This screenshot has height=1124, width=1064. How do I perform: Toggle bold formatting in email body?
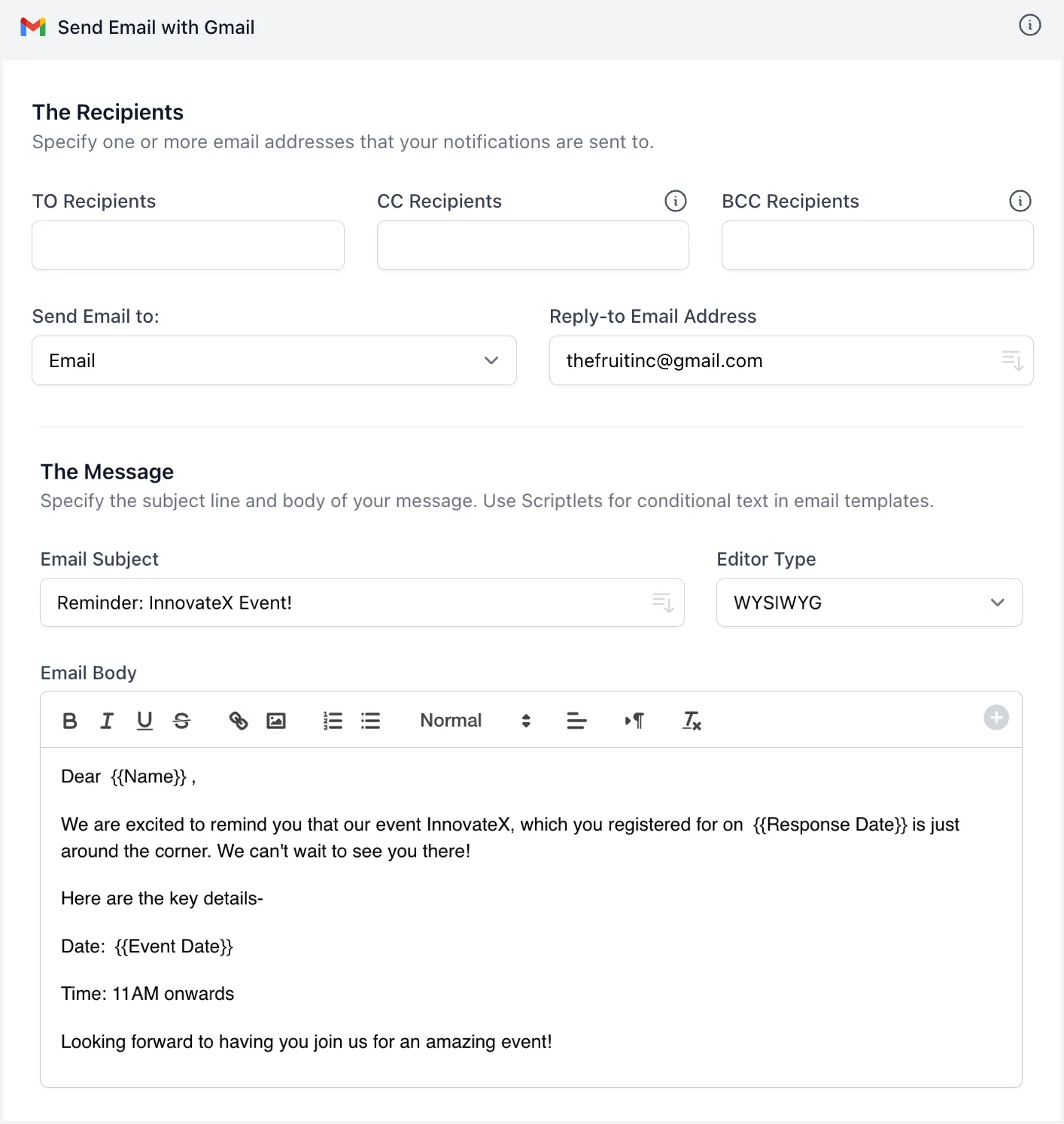69,720
